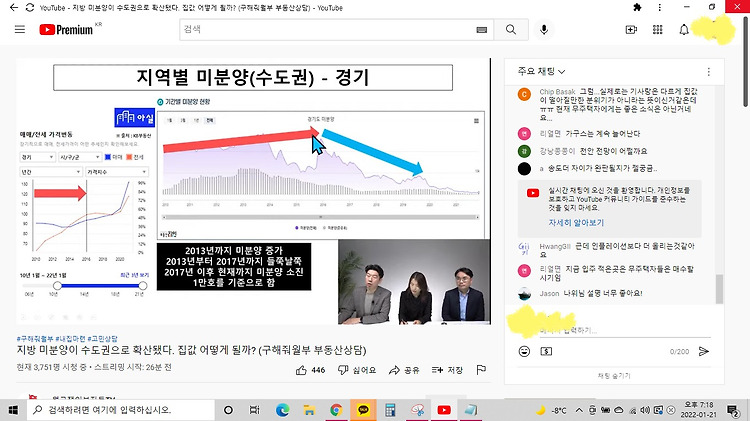
Task: Click the #구해줘월부 hashtag
Action: click(x=35, y=338)
